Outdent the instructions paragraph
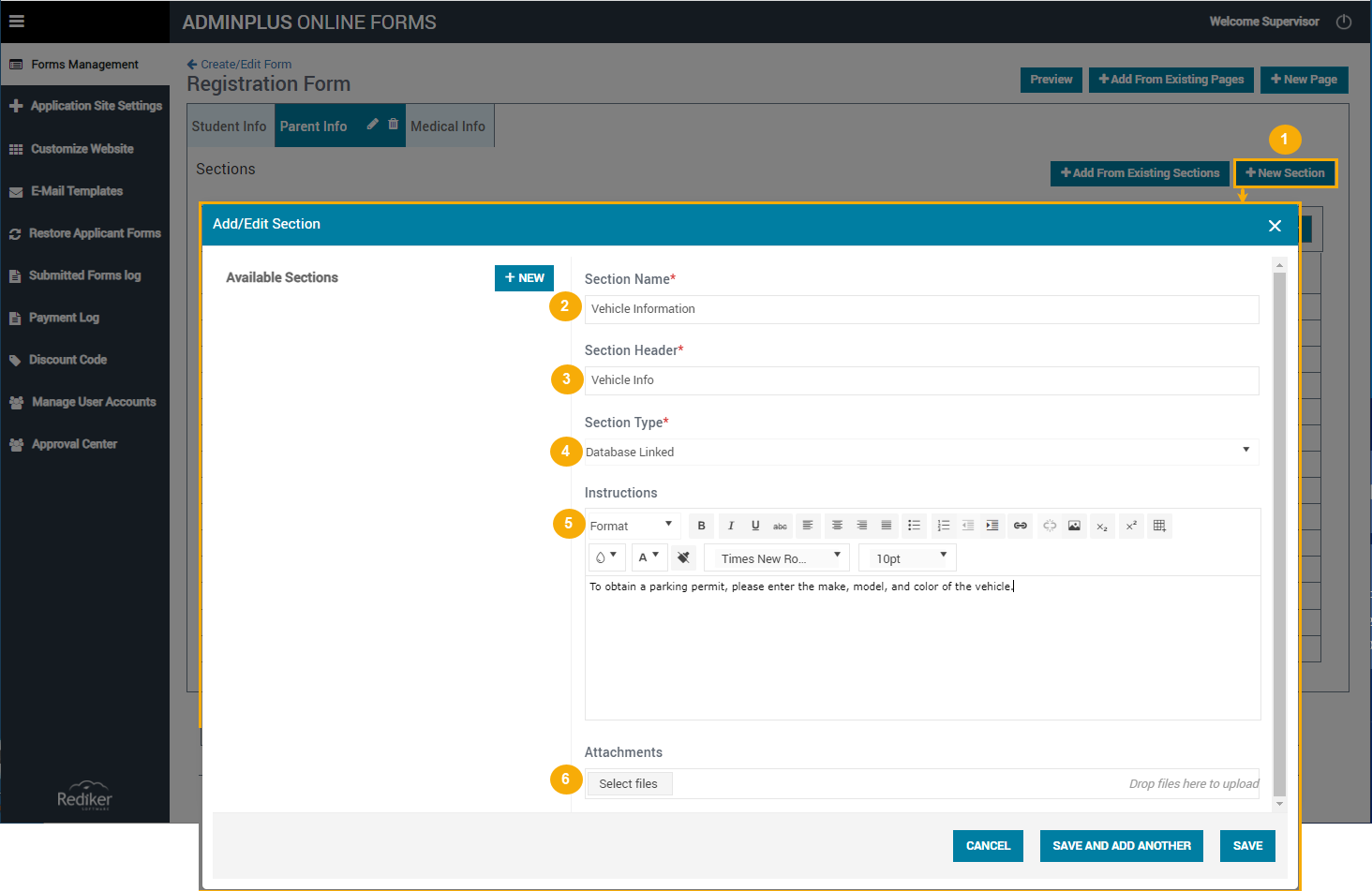This screenshot has height=891, width=1372. [x=967, y=526]
